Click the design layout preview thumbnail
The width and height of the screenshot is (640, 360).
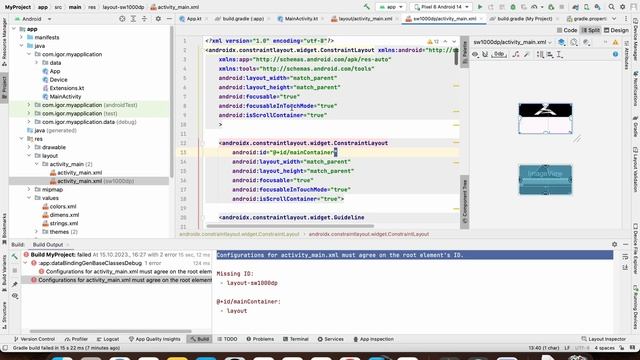545,118
